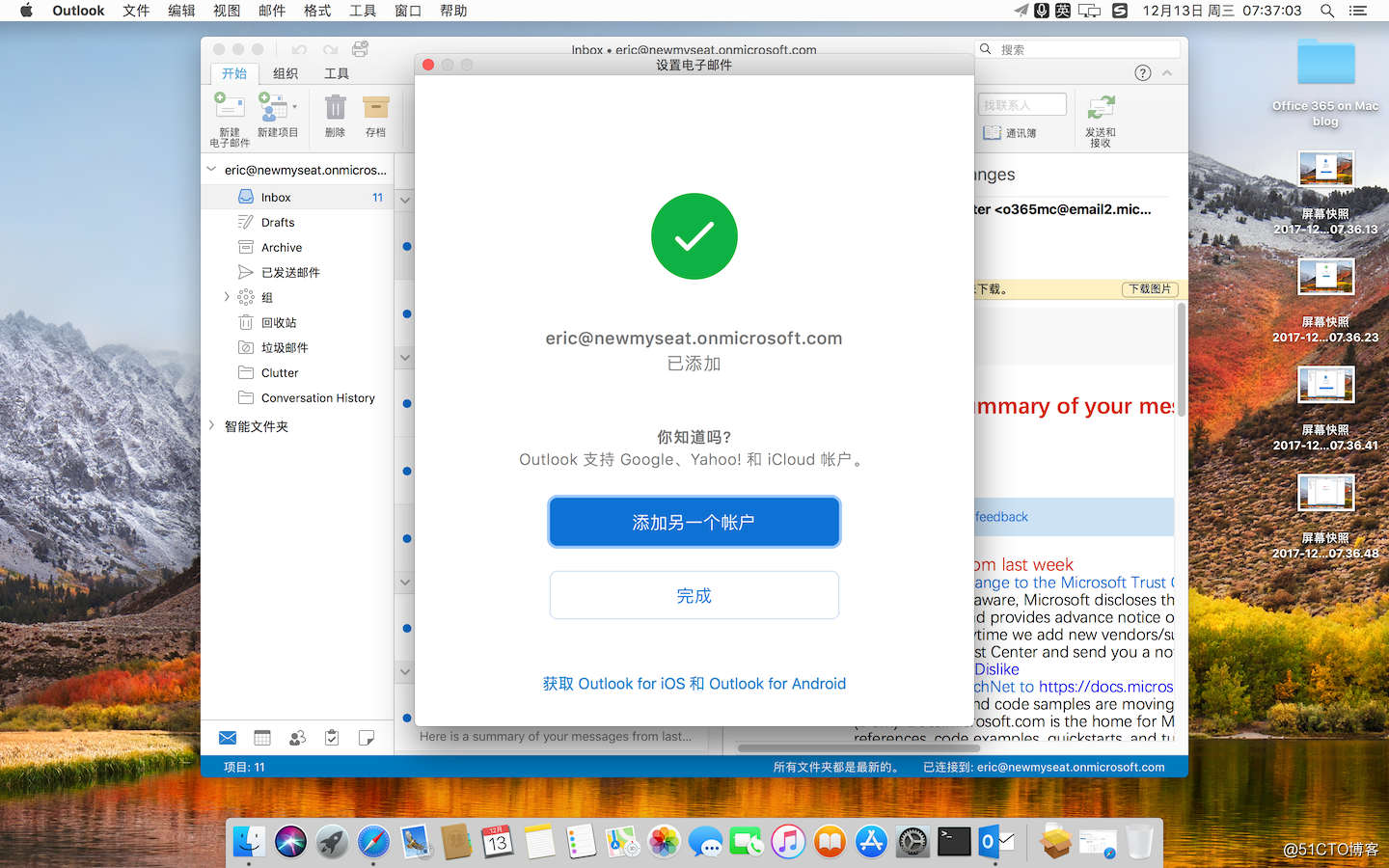
Task: Open the Outlook for iOS and Android link
Action: point(694,684)
